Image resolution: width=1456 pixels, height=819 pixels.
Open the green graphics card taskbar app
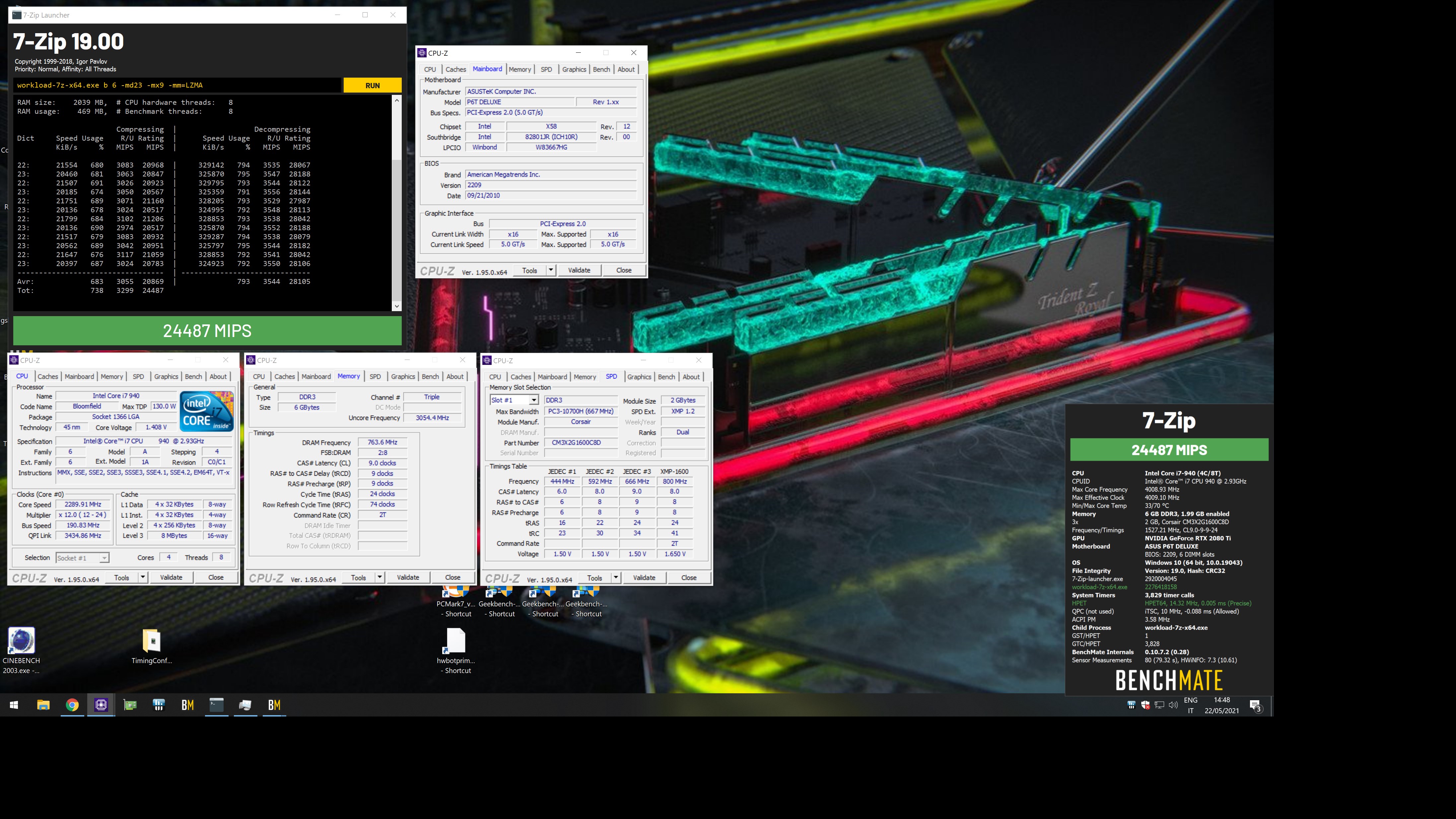(x=130, y=705)
